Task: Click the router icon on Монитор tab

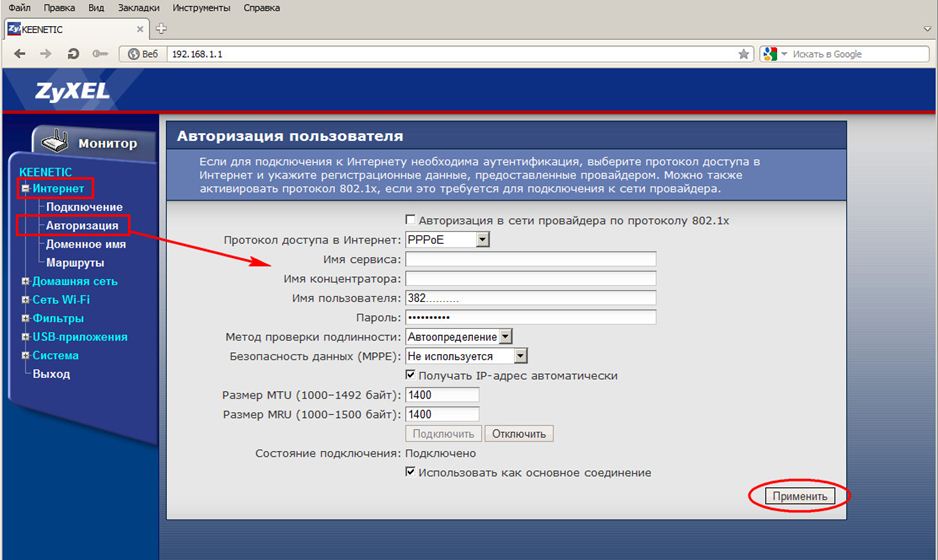Action: point(57,142)
